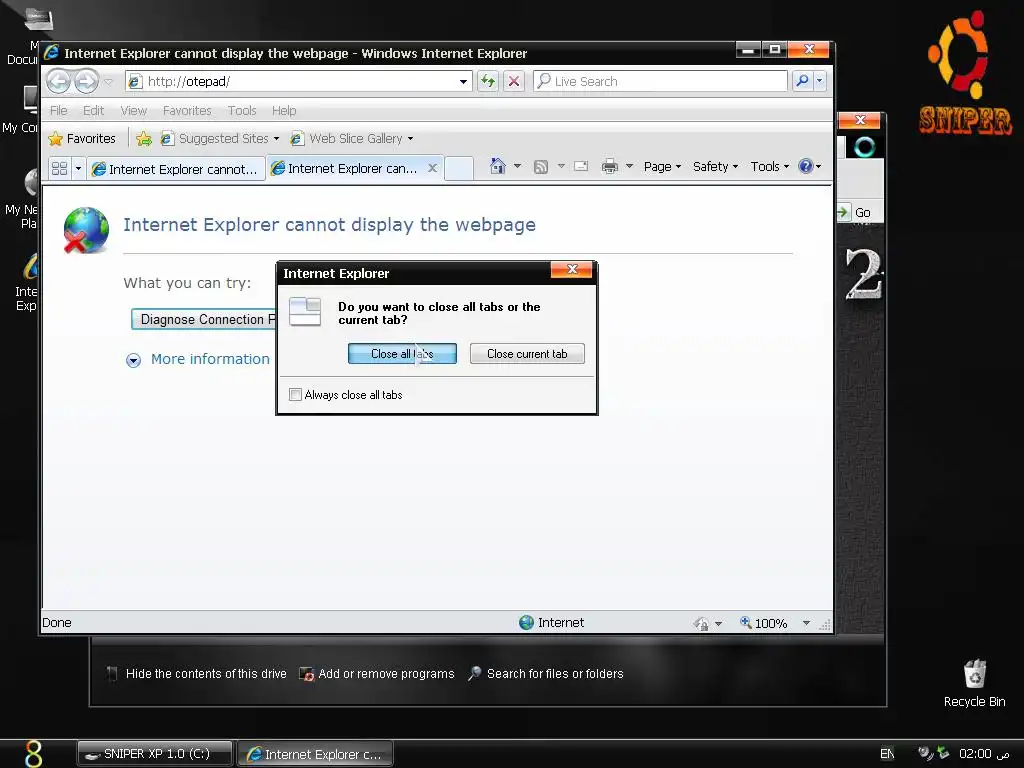Open the View menu
1024x768 pixels.
tap(133, 110)
